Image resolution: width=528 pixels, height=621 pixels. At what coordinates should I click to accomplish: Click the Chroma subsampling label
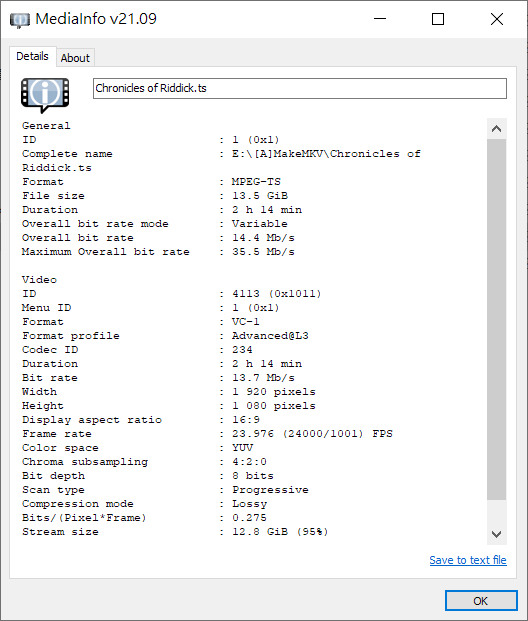85,462
